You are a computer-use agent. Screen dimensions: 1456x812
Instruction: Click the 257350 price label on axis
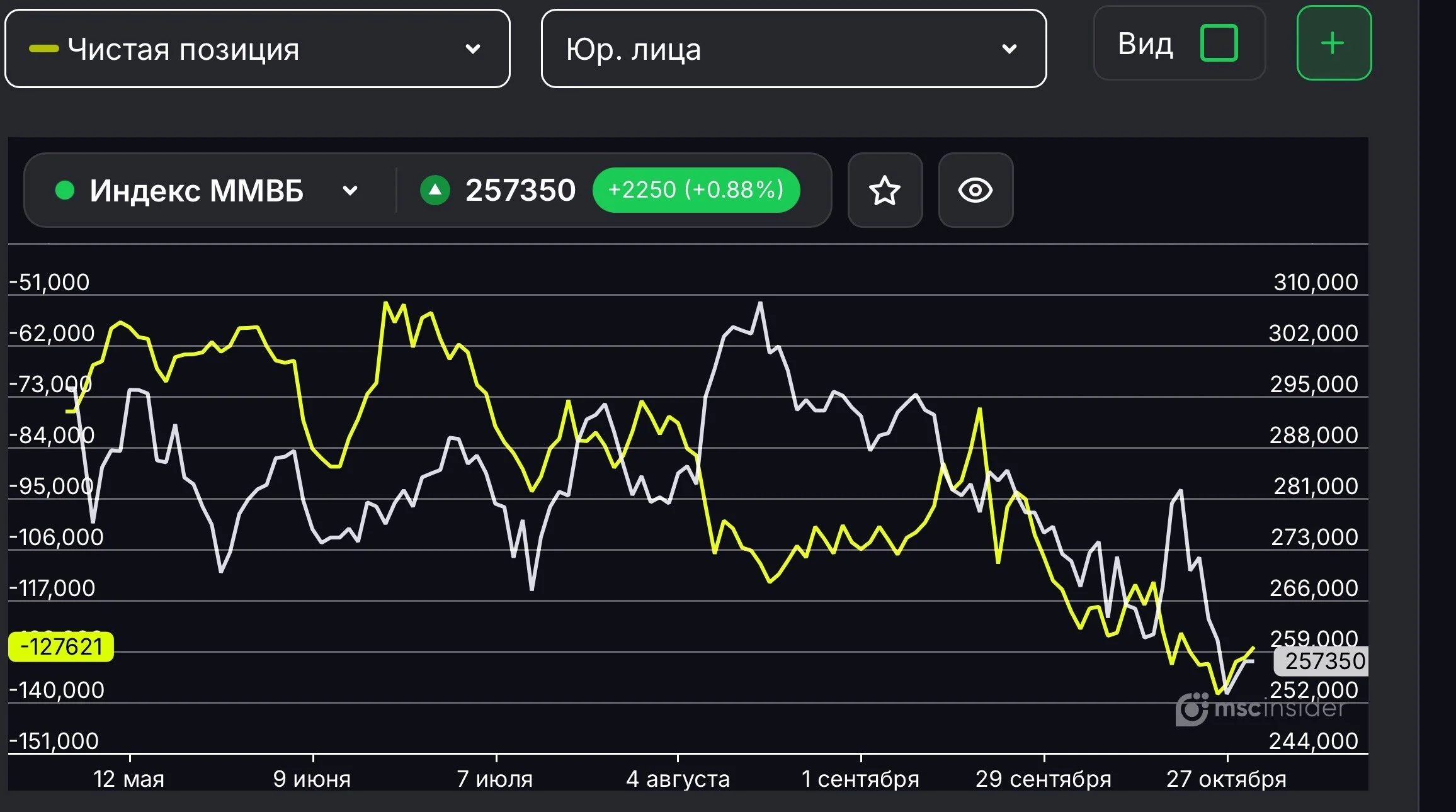pyautogui.click(x=1321, y=661)
